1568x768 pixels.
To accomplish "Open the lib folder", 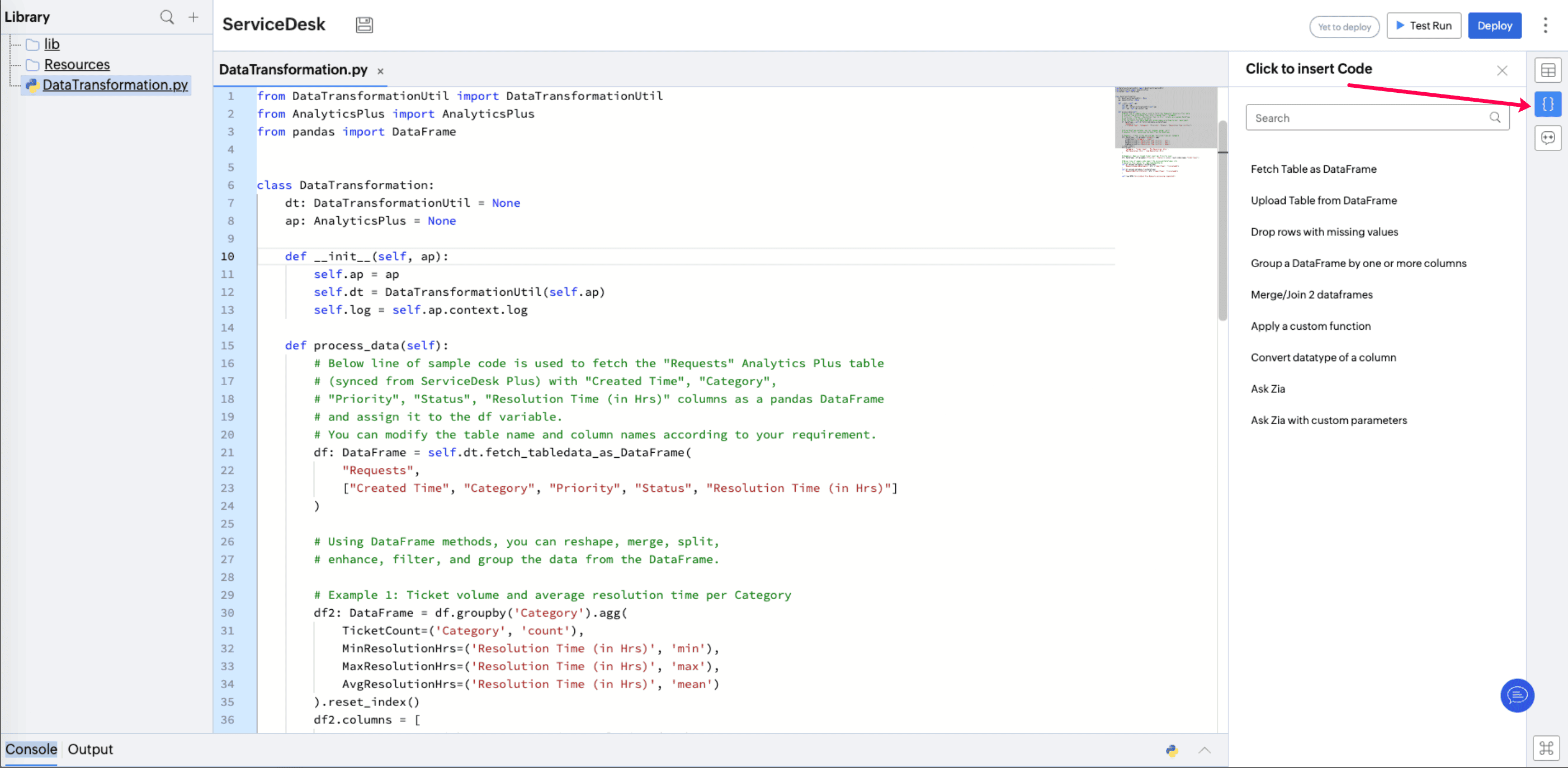I will pyautogui.click(x=51, y=44).
